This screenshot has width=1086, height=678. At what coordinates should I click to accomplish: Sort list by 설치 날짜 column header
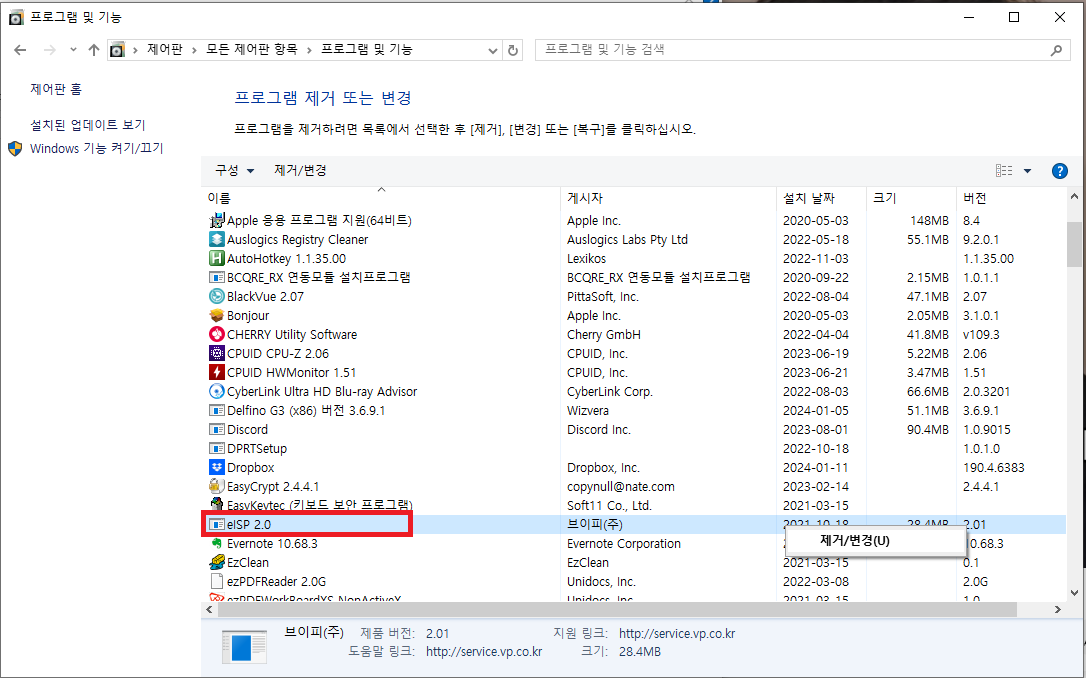click(x=821, y=198)
